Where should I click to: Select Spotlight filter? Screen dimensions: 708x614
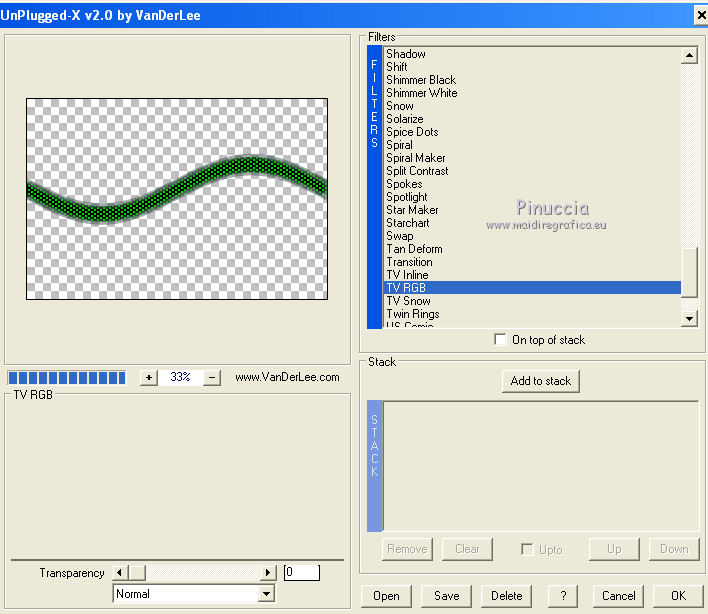tap(532, 197)
